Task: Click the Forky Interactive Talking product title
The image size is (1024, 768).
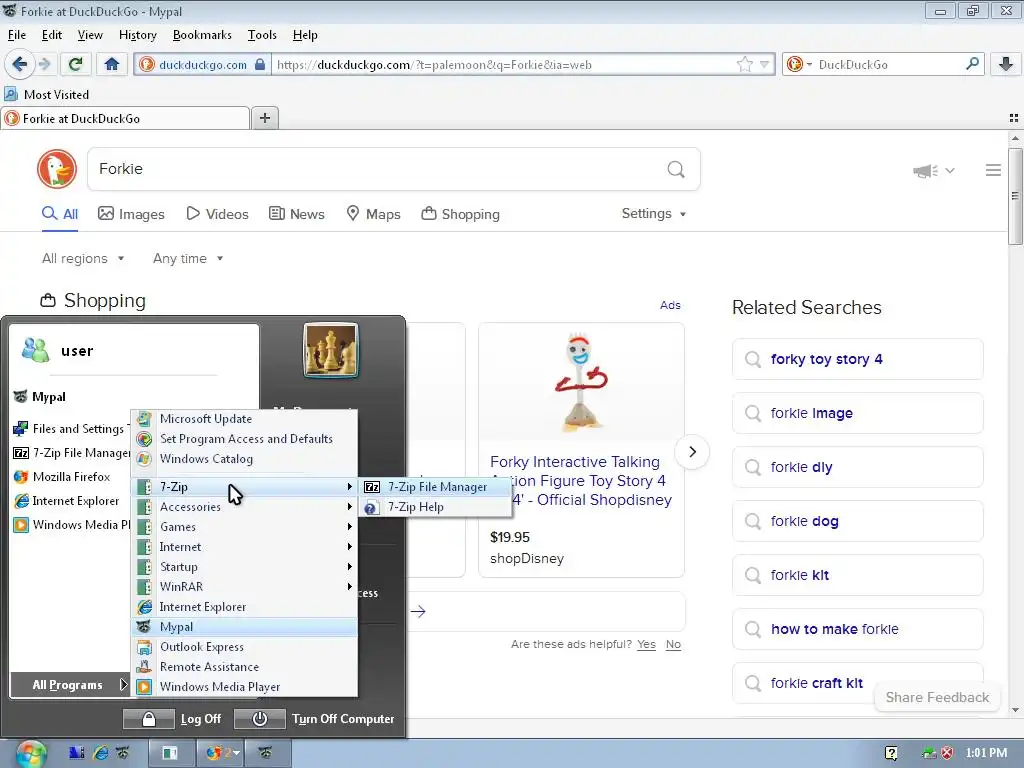Action: tap(581, 481)
